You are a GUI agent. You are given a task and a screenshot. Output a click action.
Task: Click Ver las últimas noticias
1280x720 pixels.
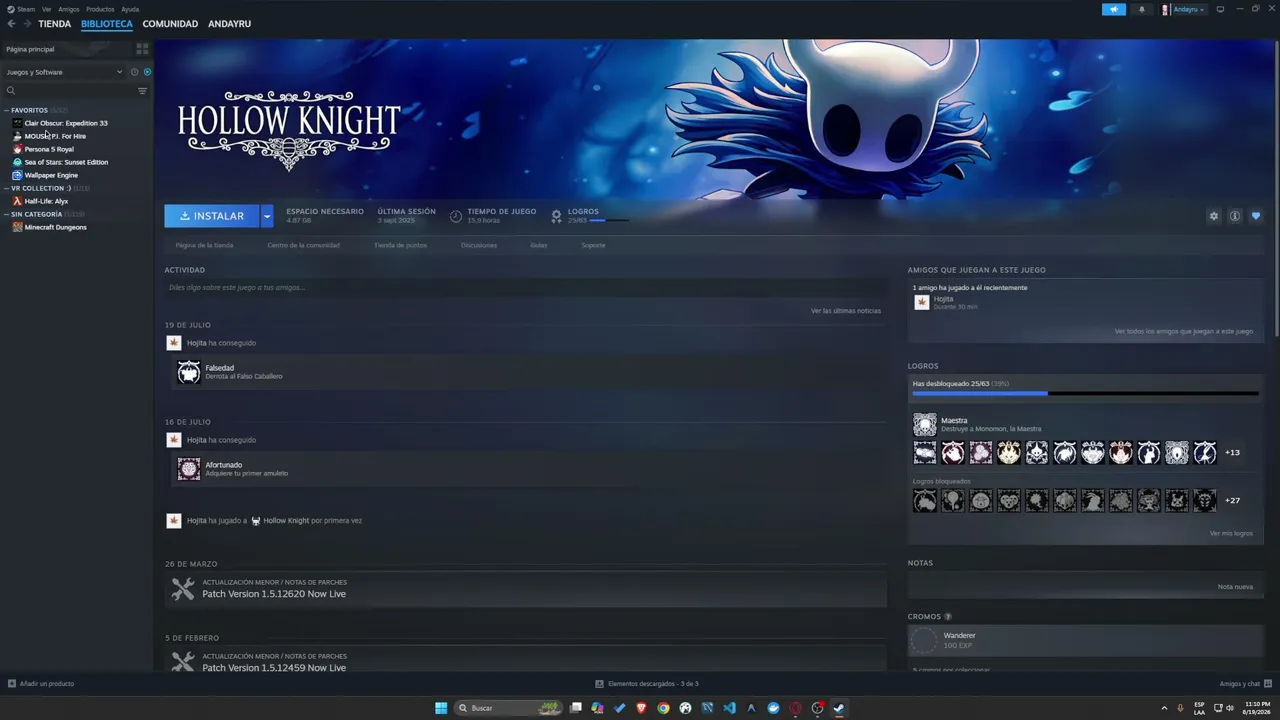point(846,311)
